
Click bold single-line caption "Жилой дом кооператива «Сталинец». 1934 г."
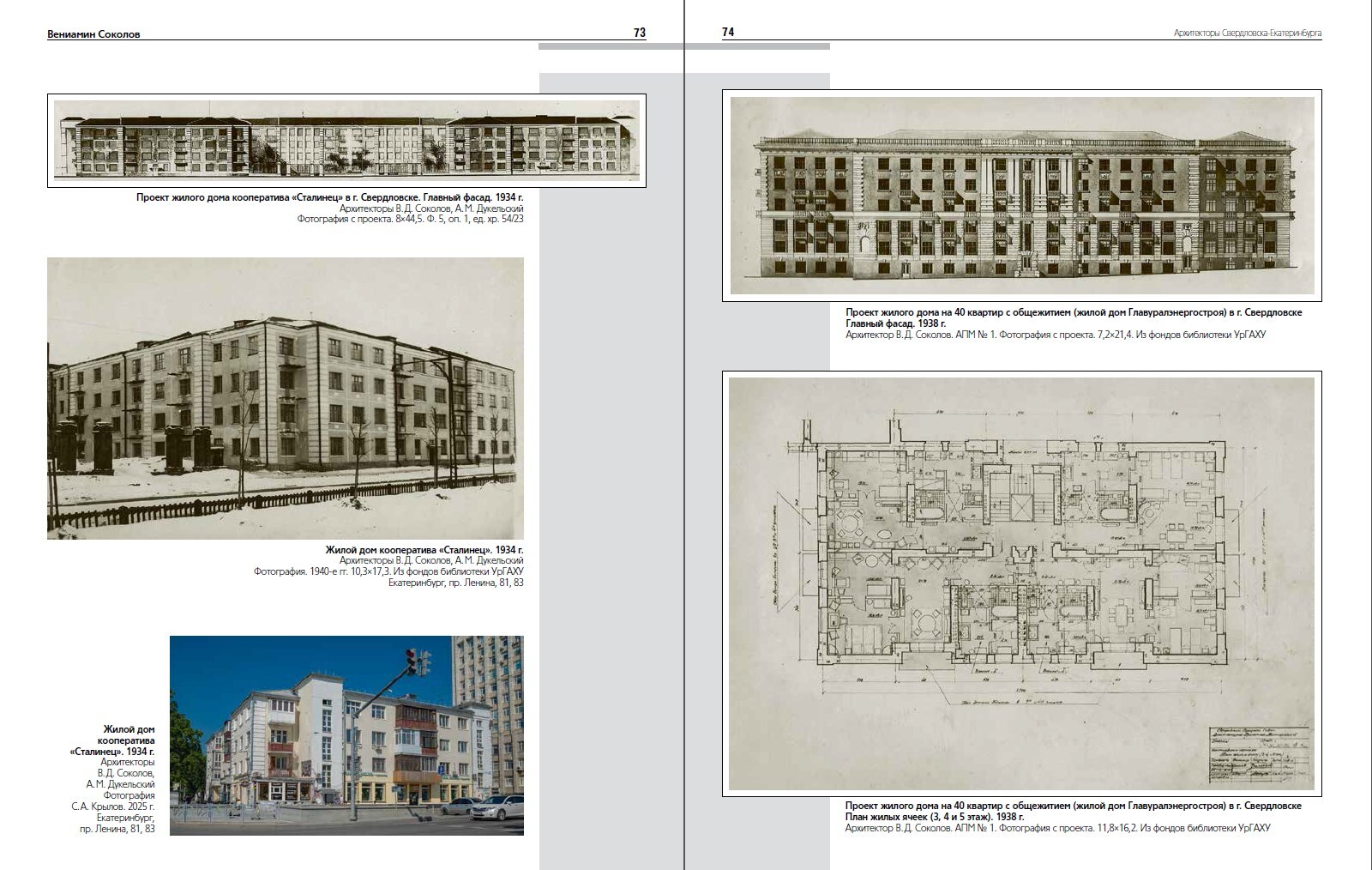424,550
